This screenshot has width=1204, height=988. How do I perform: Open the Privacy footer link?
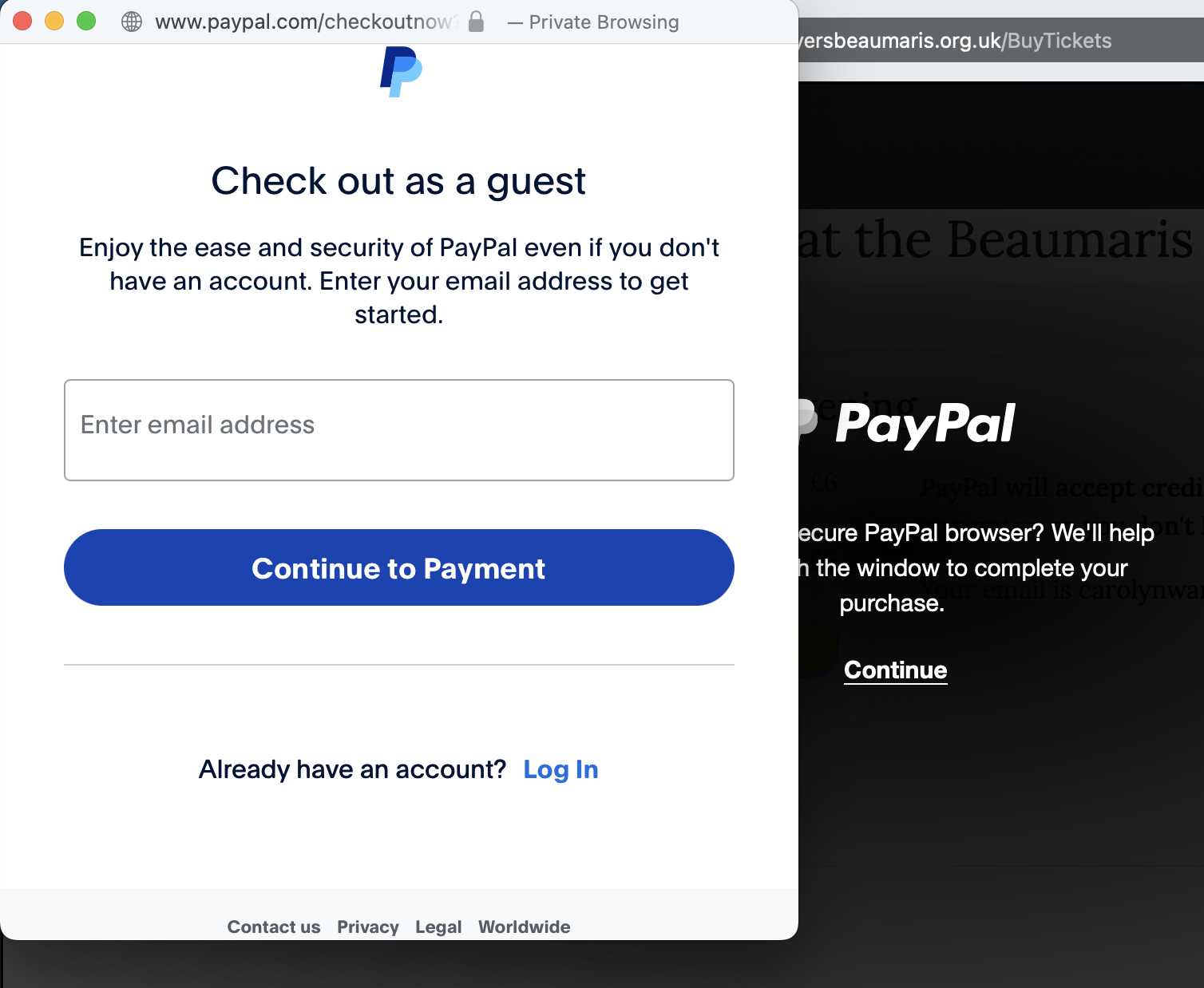pos(368,927)
